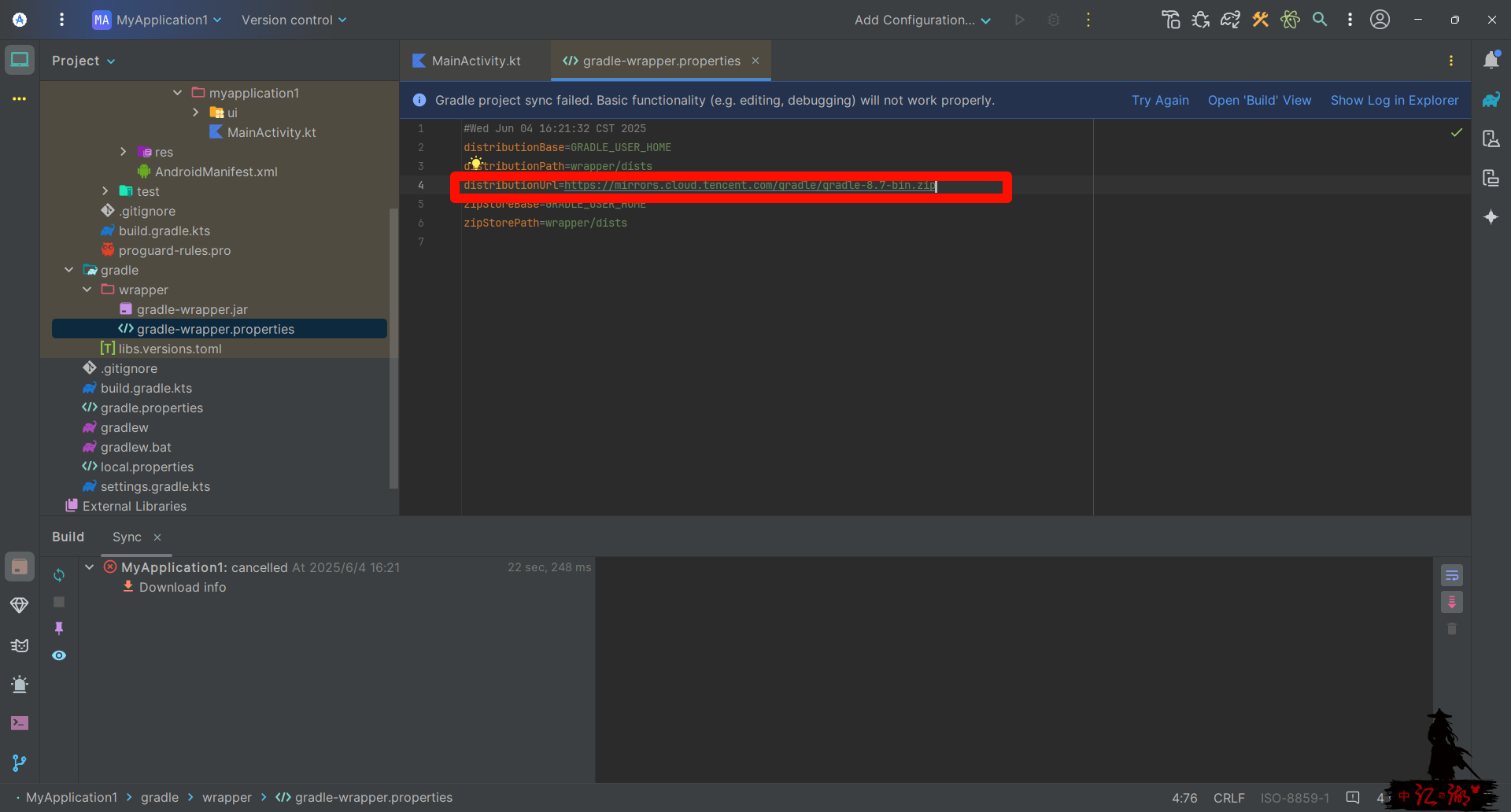
Task: Collapse the gradle folder in project tree
Action: tap(69, 270)
